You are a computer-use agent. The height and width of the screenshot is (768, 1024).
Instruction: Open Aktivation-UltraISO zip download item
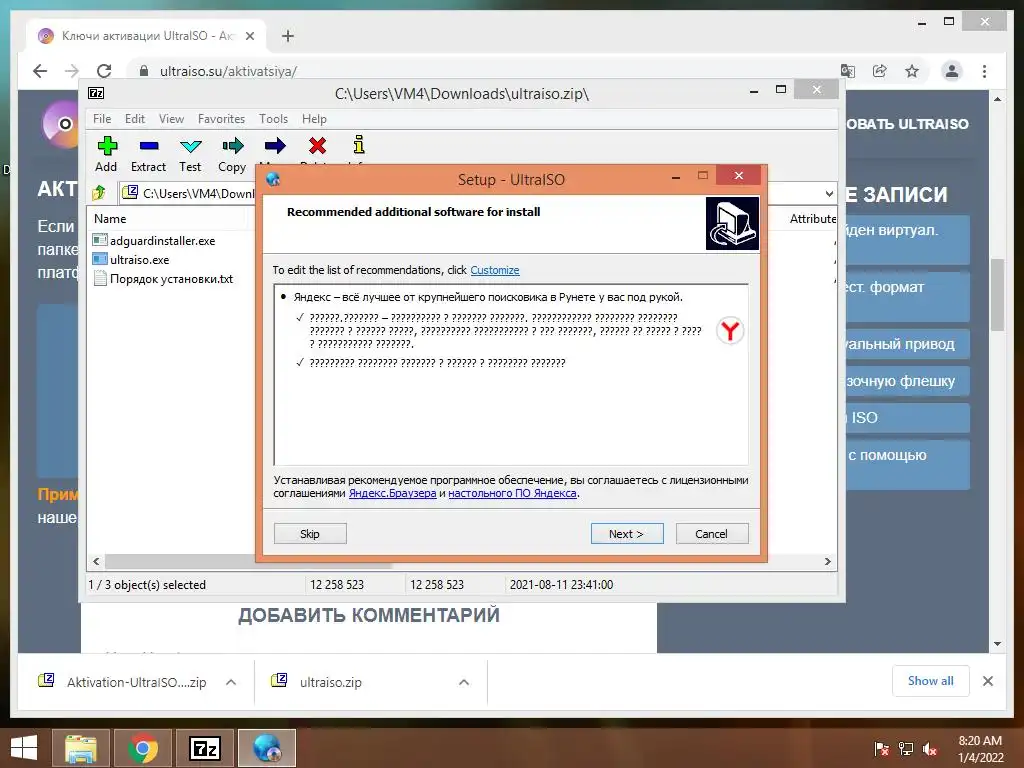(136, 682)
